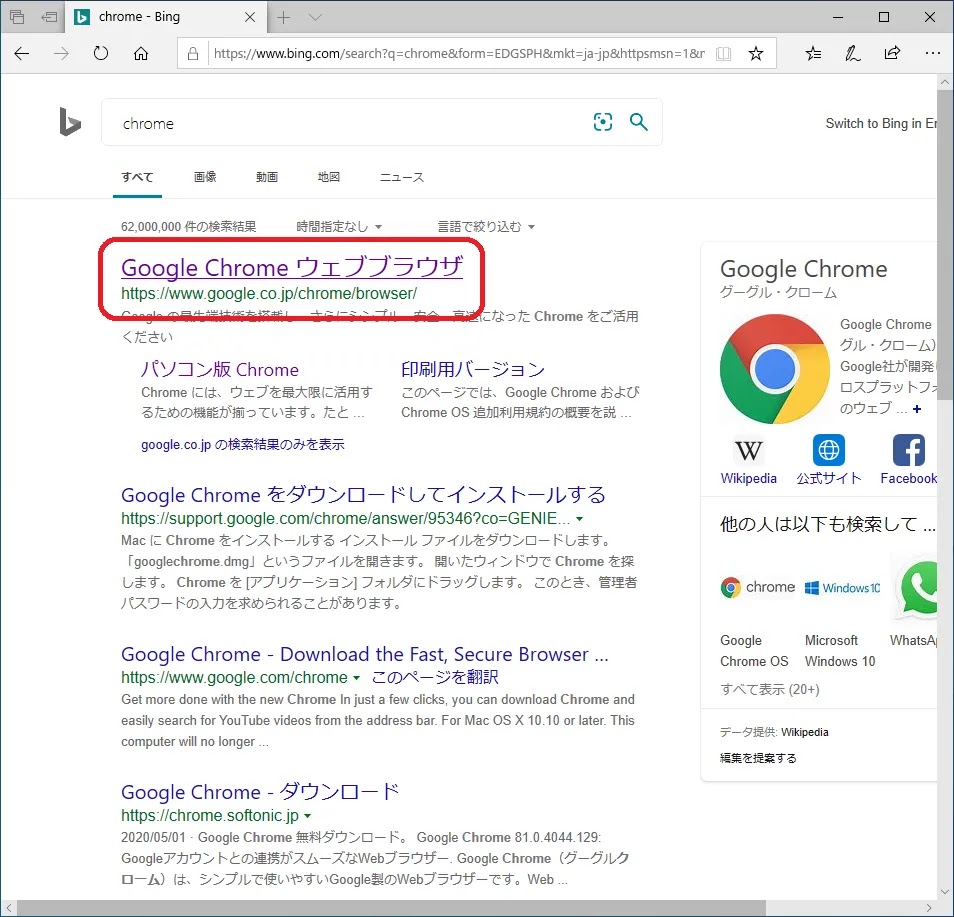Click the グーグル・クローム subtitle text
This screenshot has width=954, height=917.
[778, 293]
